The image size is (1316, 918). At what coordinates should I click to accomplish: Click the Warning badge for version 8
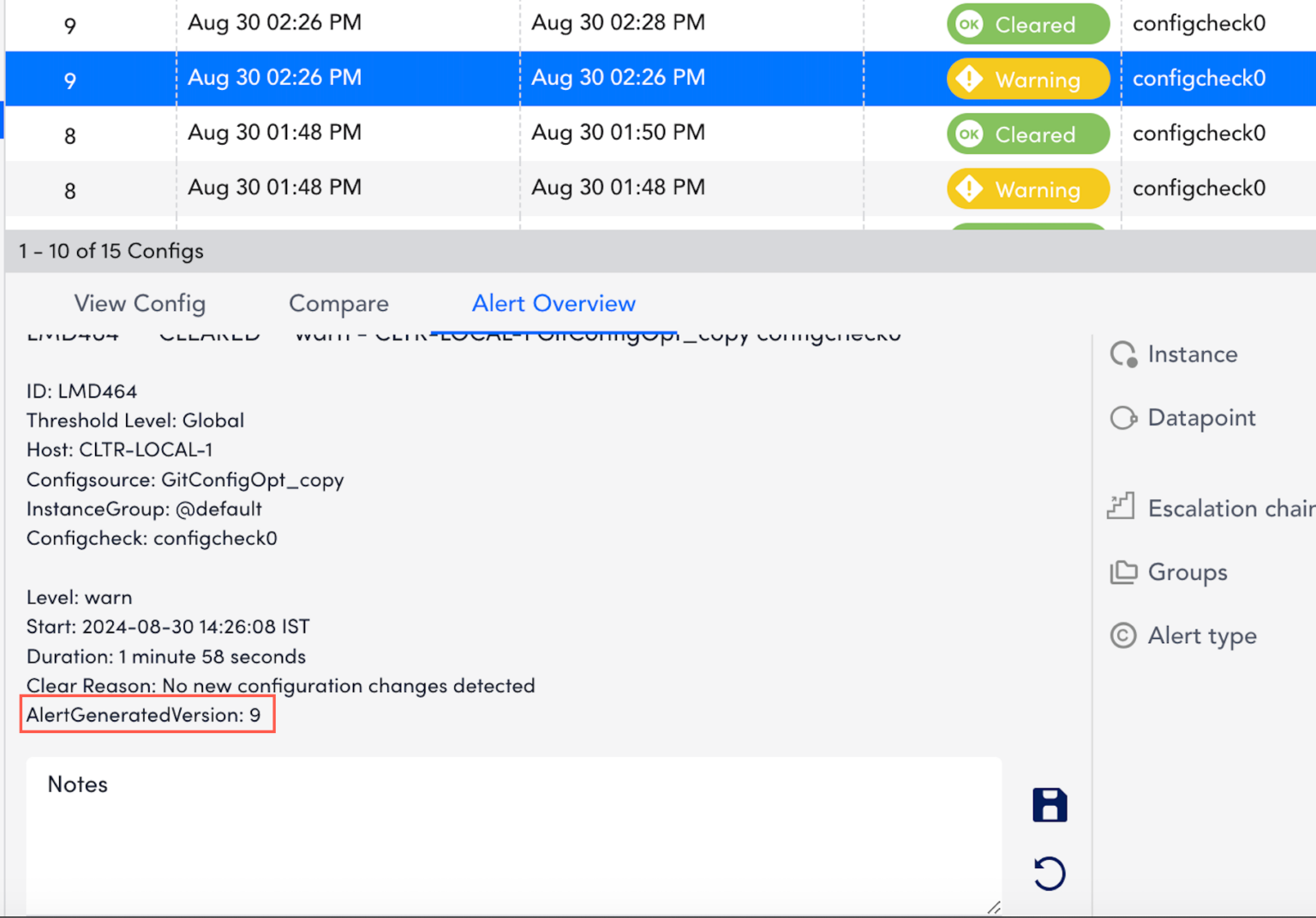[x=1027, y=188]
